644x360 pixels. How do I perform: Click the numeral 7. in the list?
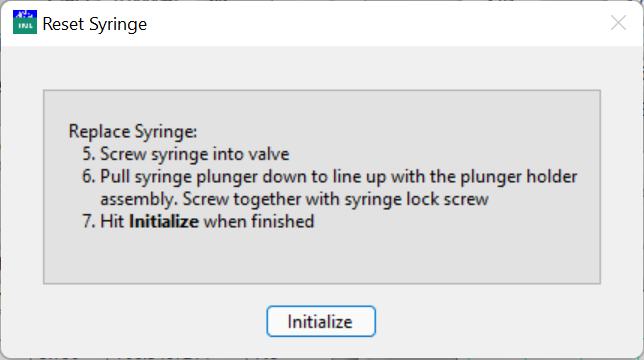tap(89, 222)
